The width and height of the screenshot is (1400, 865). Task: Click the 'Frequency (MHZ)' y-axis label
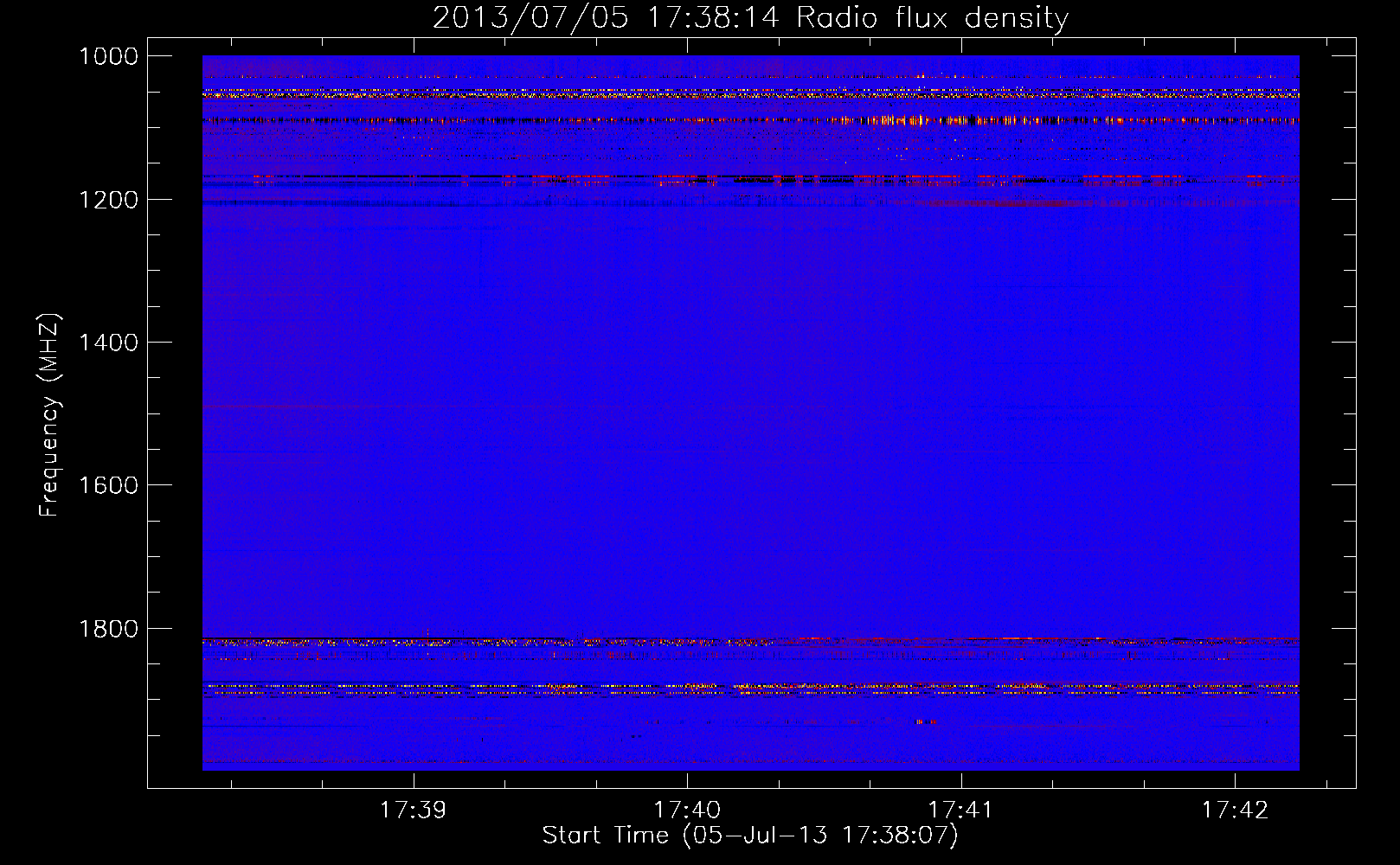click(x=49, y=415)
